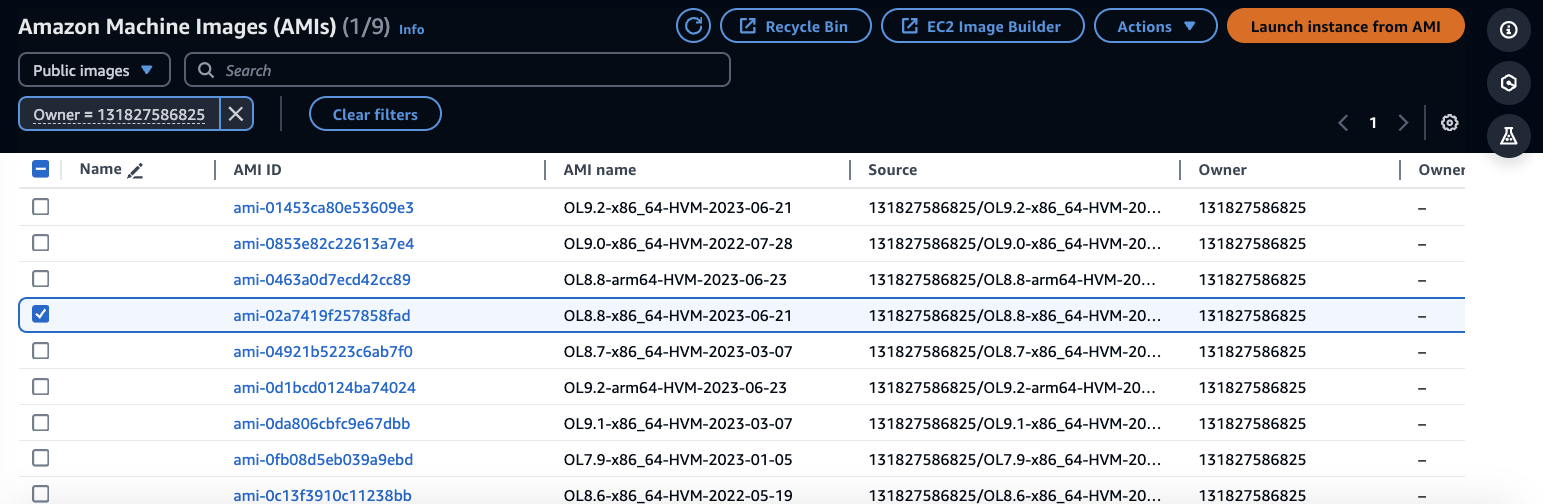1543x504 pixels.
Task: Go to previous page arrow
Action: tap(1343, 123)
